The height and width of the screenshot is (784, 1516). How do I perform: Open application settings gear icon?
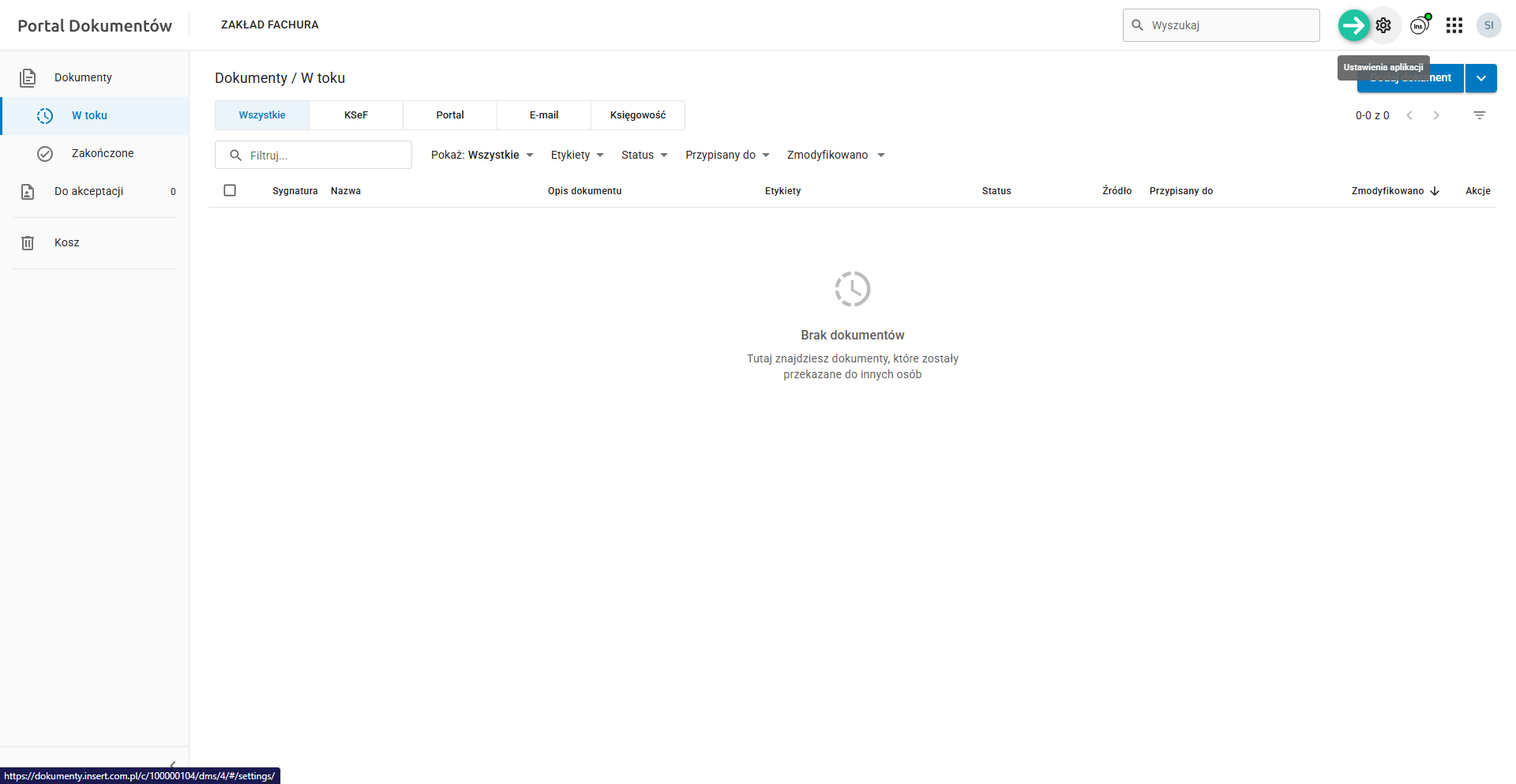point(1383,25)
